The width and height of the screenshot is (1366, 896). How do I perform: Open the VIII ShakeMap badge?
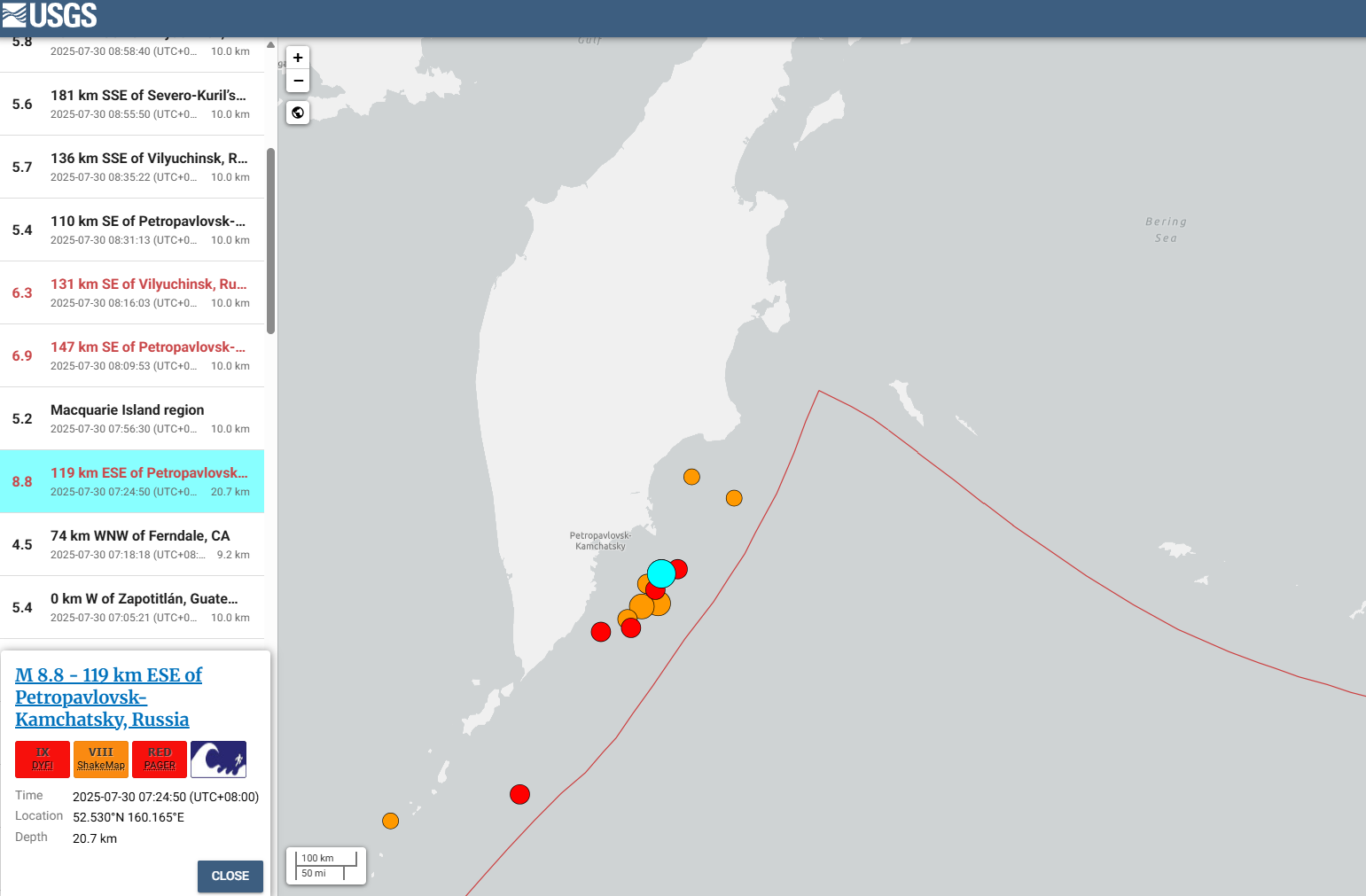click(x=101, y=760)
